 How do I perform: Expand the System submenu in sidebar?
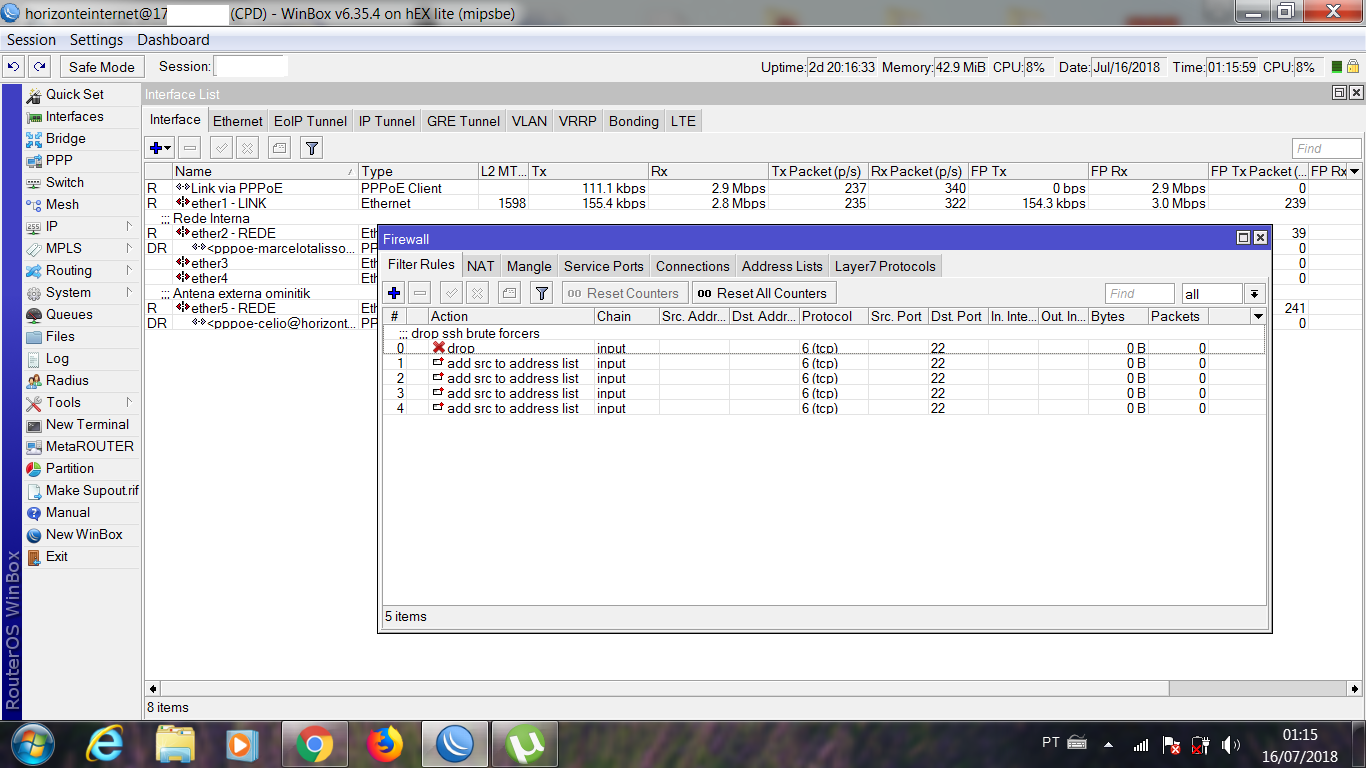(x=129, y=292)
